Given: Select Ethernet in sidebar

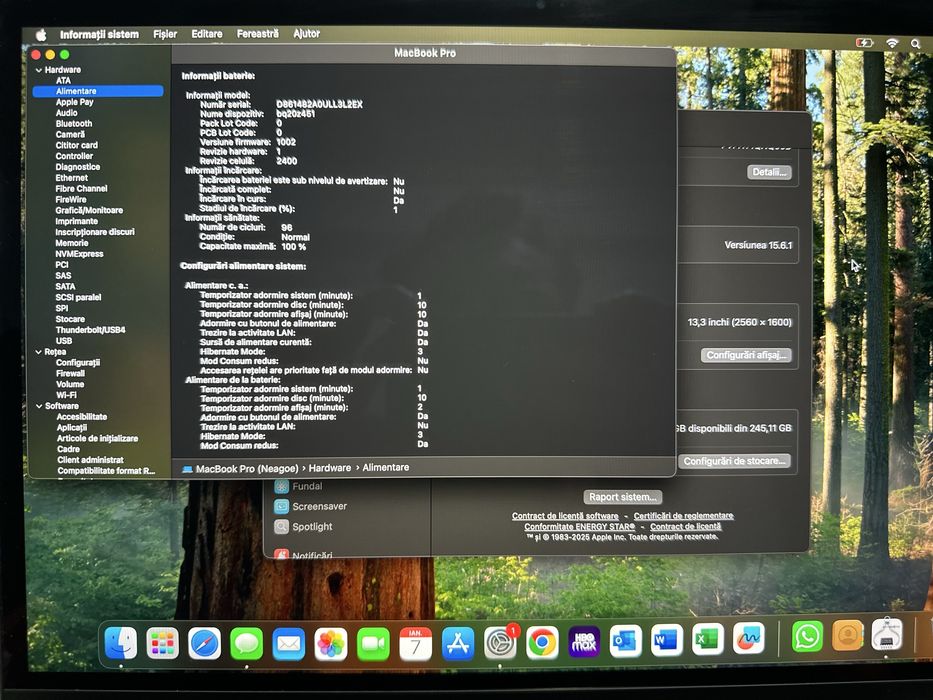Looking at the screenshot, I should pyautogui.click(x=71, y=178).
